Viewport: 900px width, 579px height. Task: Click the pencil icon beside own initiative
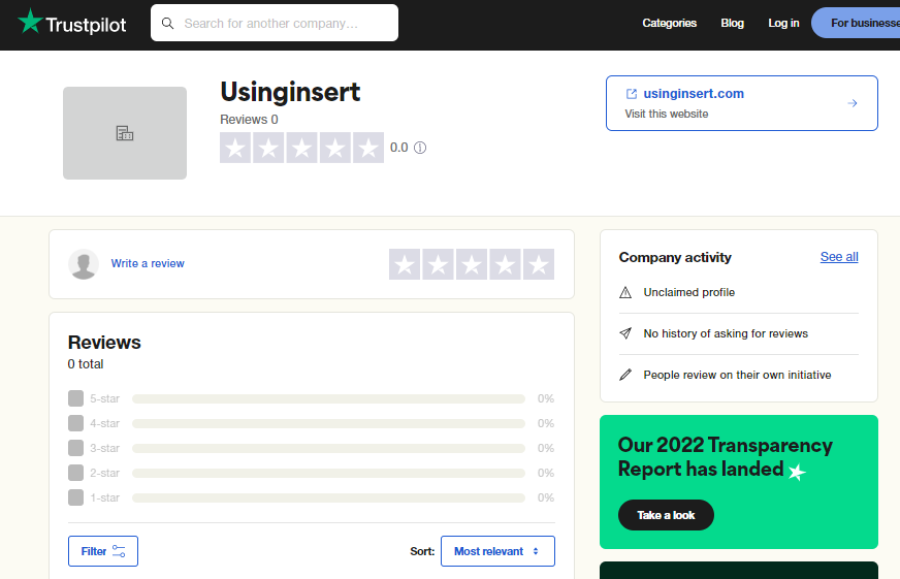click(x=626, y=375)
